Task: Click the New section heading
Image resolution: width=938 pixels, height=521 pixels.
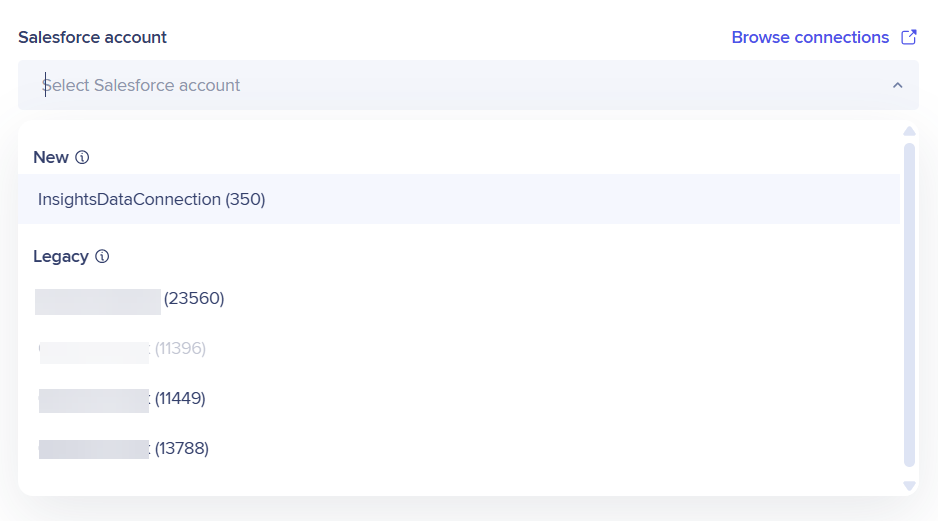Action: (x=51, y=157)
